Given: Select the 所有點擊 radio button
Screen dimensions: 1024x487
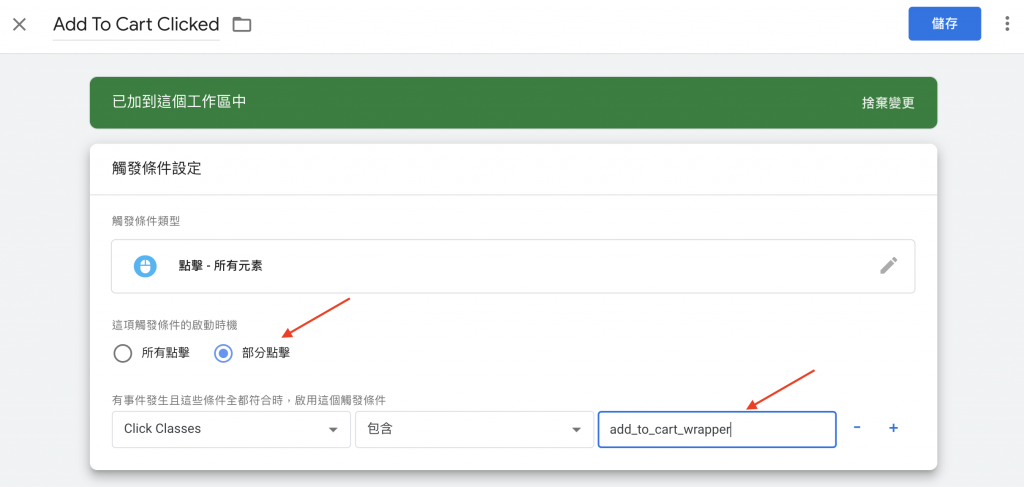Looking at the screenshot, I should pos(123,354).
